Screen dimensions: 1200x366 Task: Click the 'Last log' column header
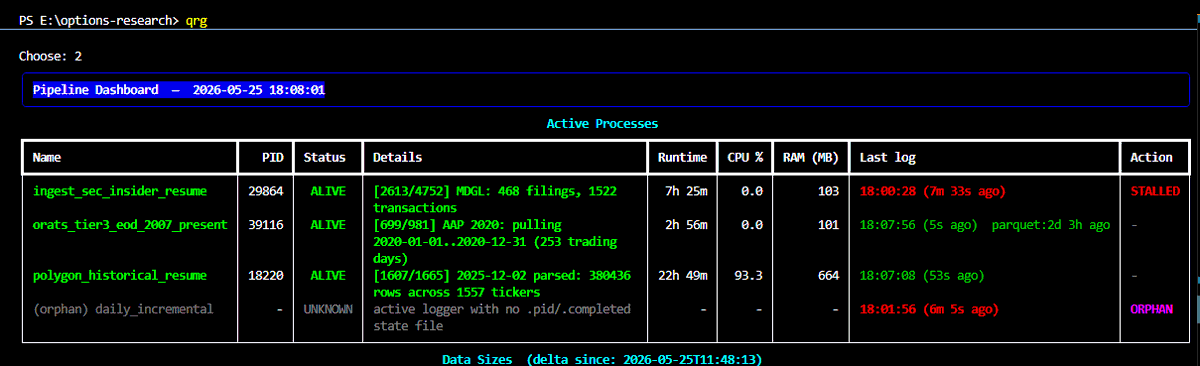pos(887,157)
